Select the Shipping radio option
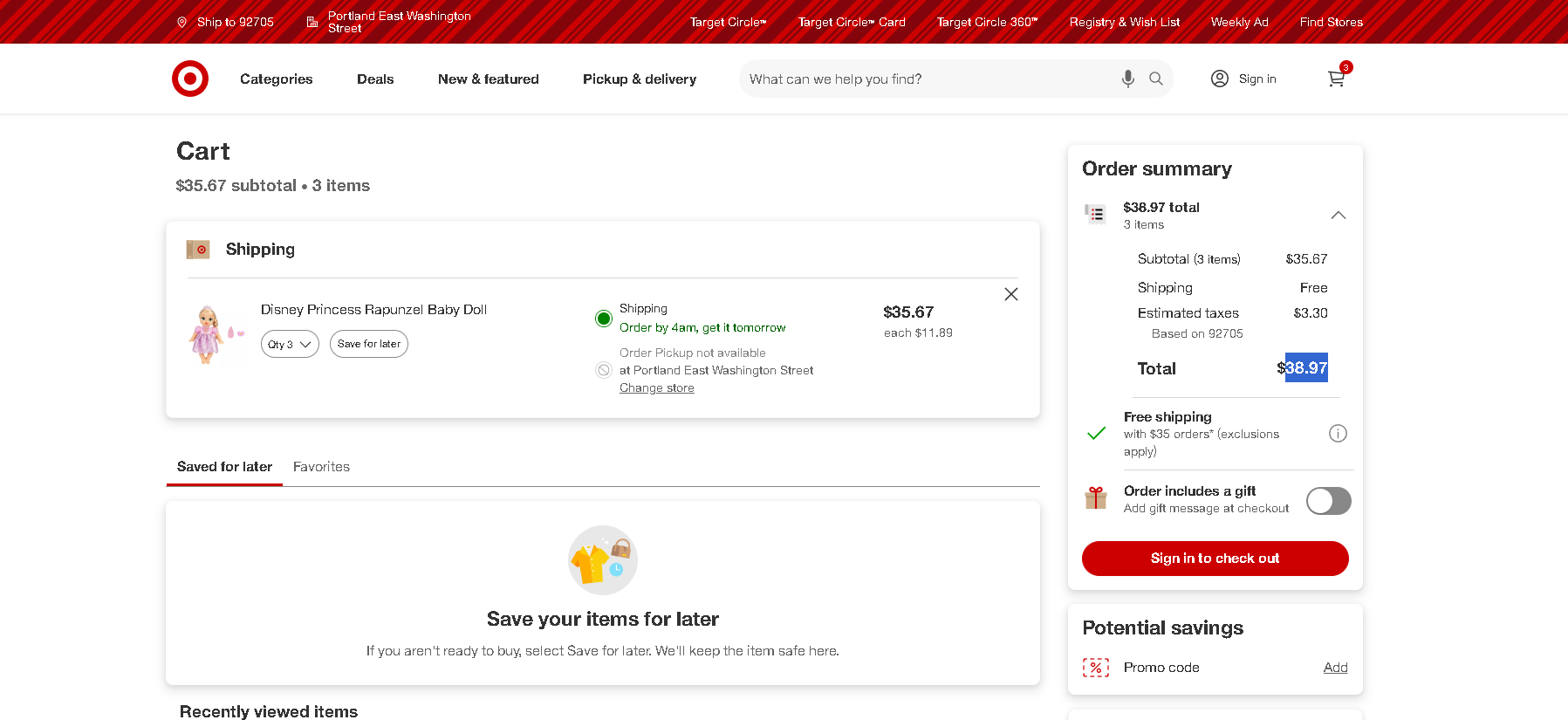The height and width of the screenshot is (720, 1568). tap(603, 319)
